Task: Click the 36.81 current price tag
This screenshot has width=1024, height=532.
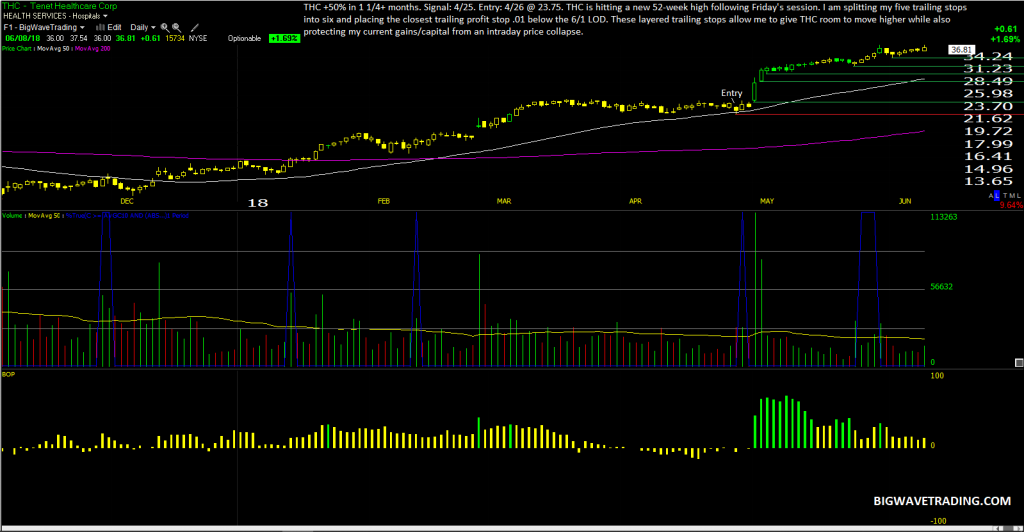Action: click(961, 50)
